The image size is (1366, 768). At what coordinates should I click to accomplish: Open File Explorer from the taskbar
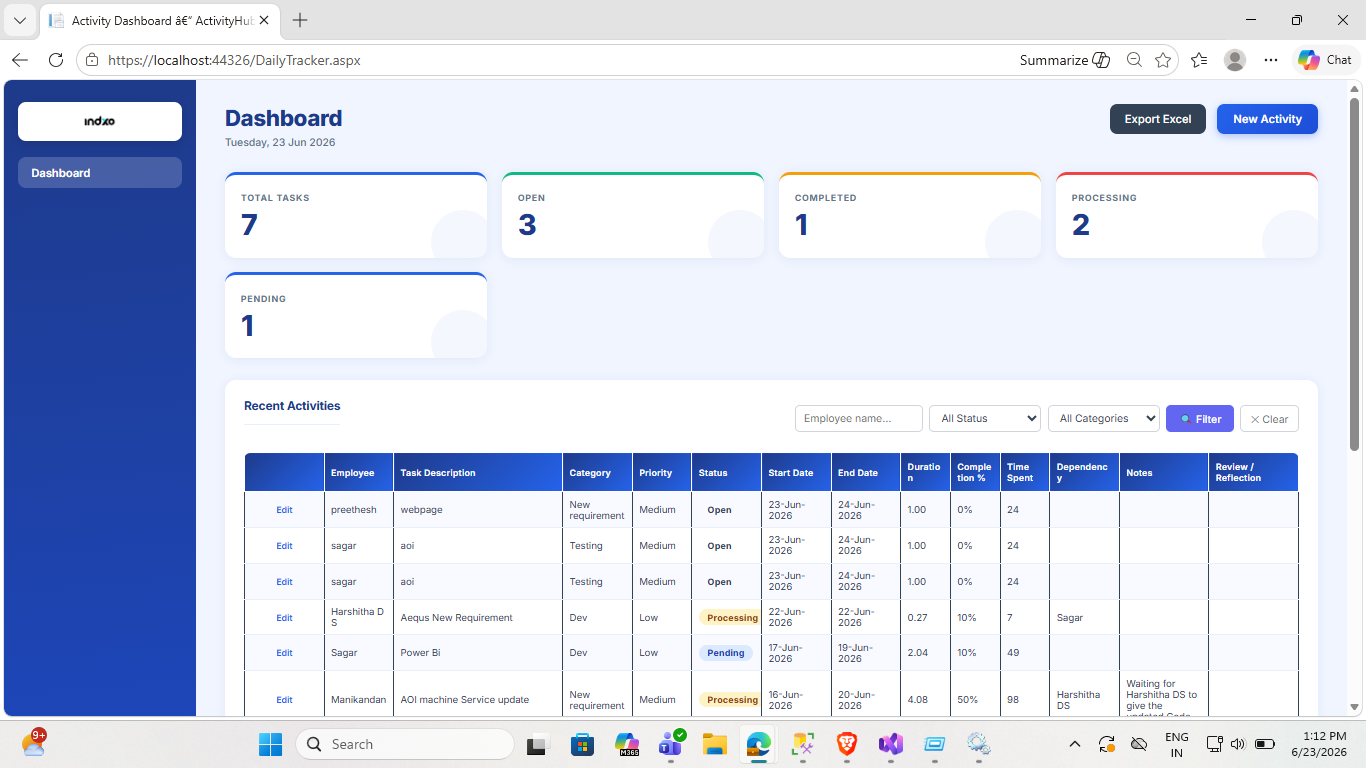click(715, 744)
